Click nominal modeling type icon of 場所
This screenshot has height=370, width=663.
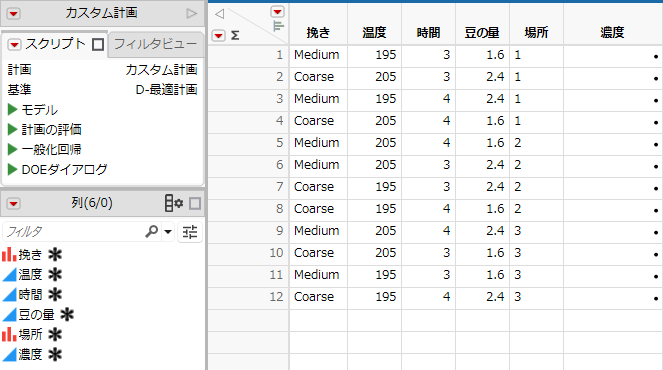pos(9,334)
